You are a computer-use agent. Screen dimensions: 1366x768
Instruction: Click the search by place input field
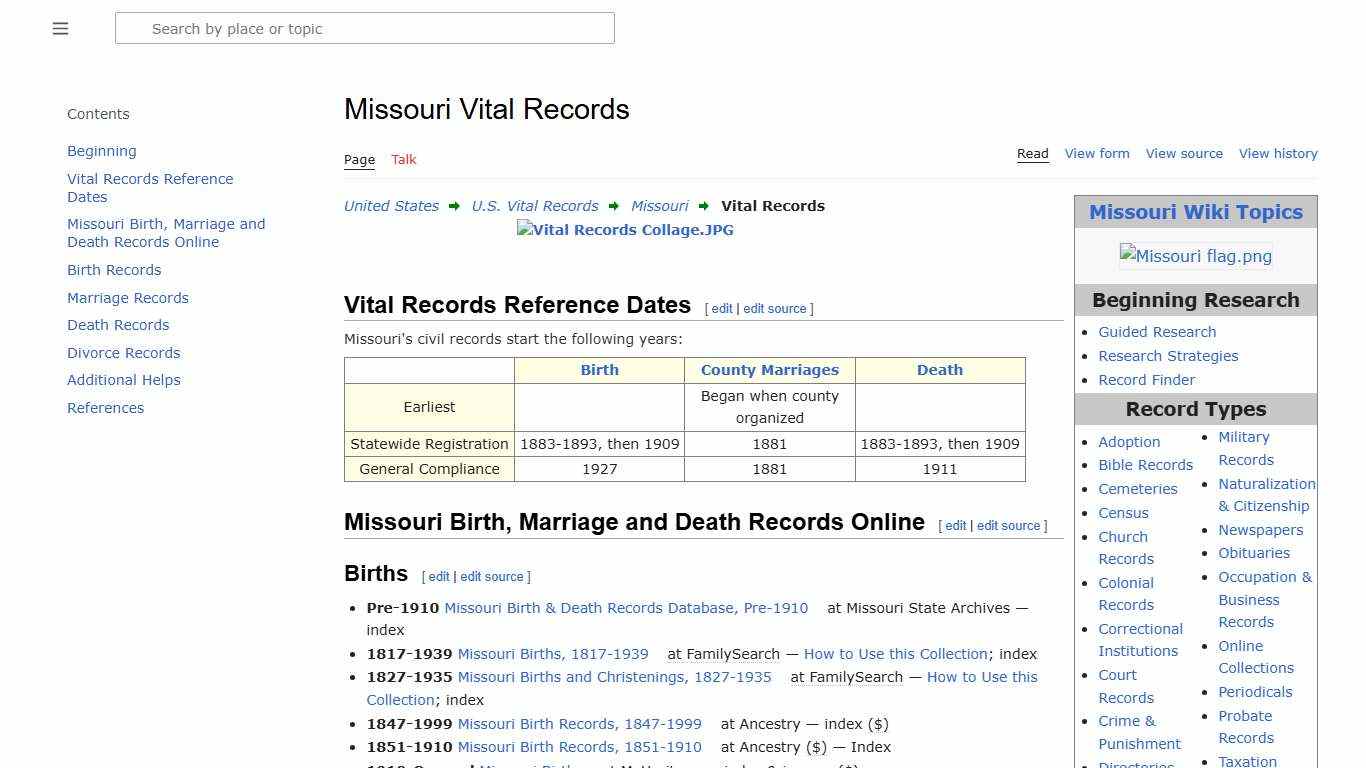tap(364, 28)
